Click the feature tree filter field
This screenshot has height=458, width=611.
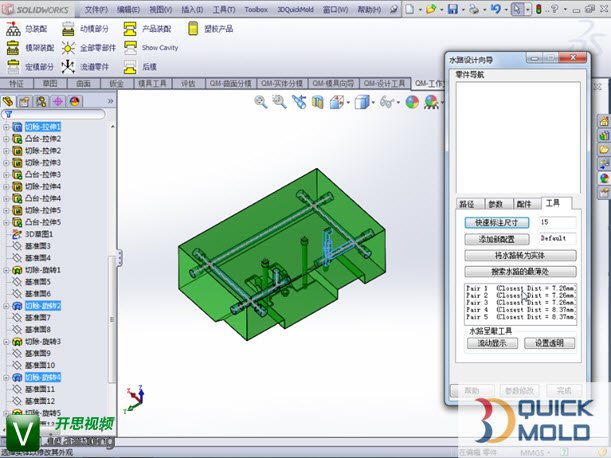pos(53,114)
